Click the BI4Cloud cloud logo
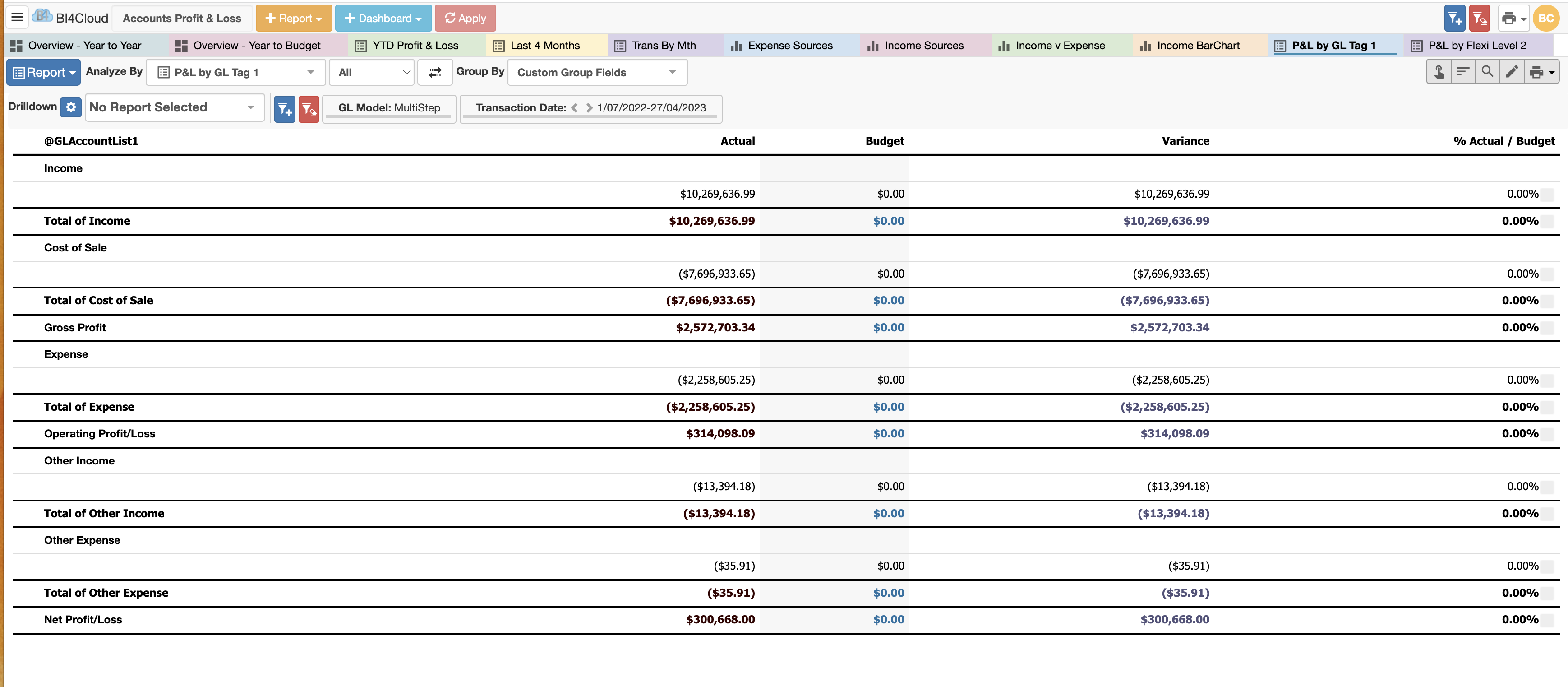Screen dimensions: 1568x687 pos(42,16)
